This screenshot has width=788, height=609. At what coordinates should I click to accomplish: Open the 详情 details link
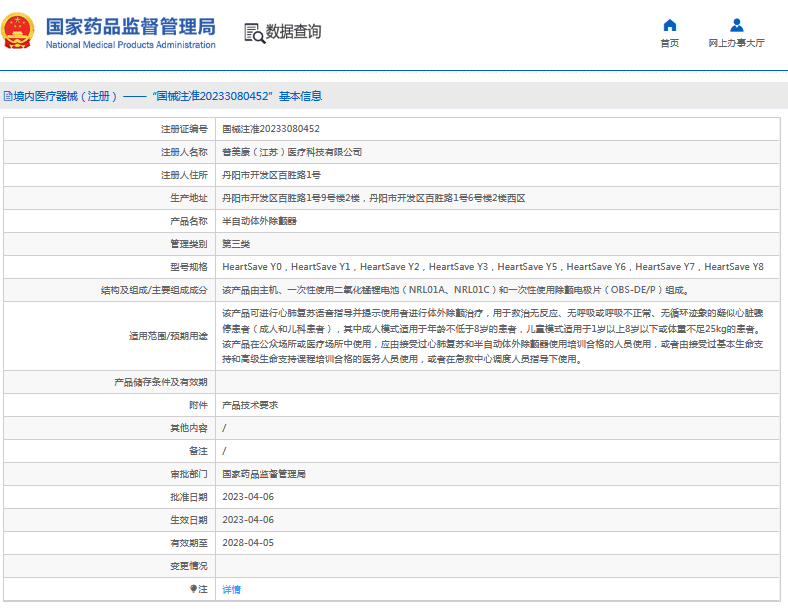[231, 589]
